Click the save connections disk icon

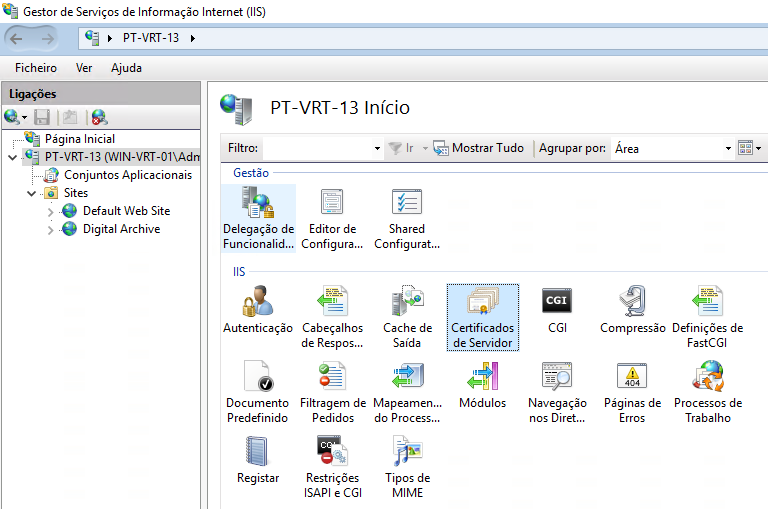[x=42, y=117]
